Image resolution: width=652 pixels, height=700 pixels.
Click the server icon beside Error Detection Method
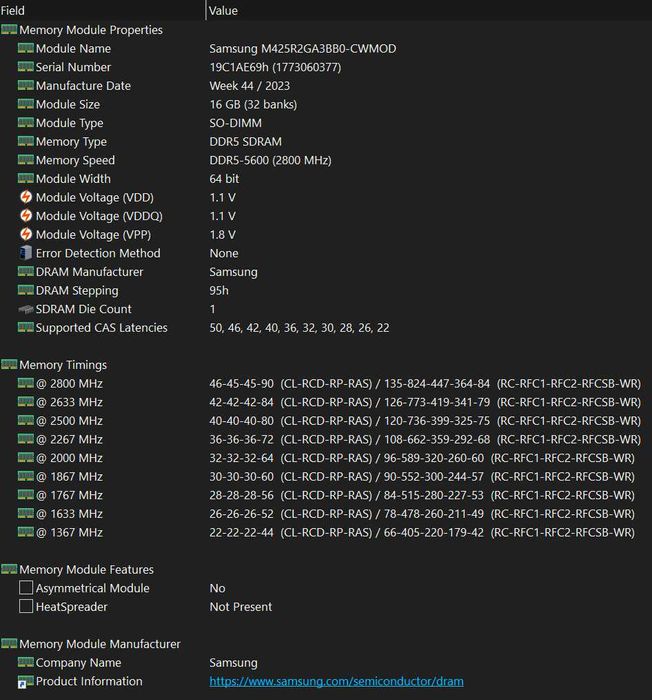[25, 253]
